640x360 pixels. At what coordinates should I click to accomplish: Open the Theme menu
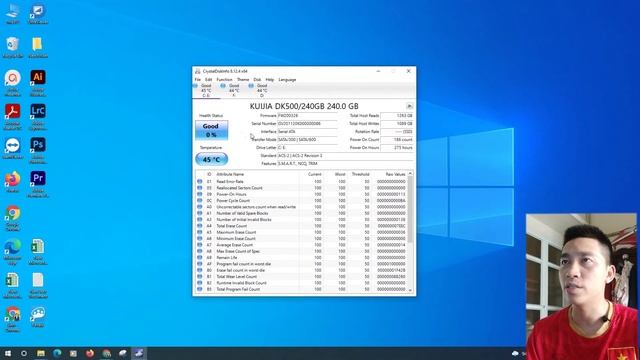pyautogui.click(x=243, y=80)
